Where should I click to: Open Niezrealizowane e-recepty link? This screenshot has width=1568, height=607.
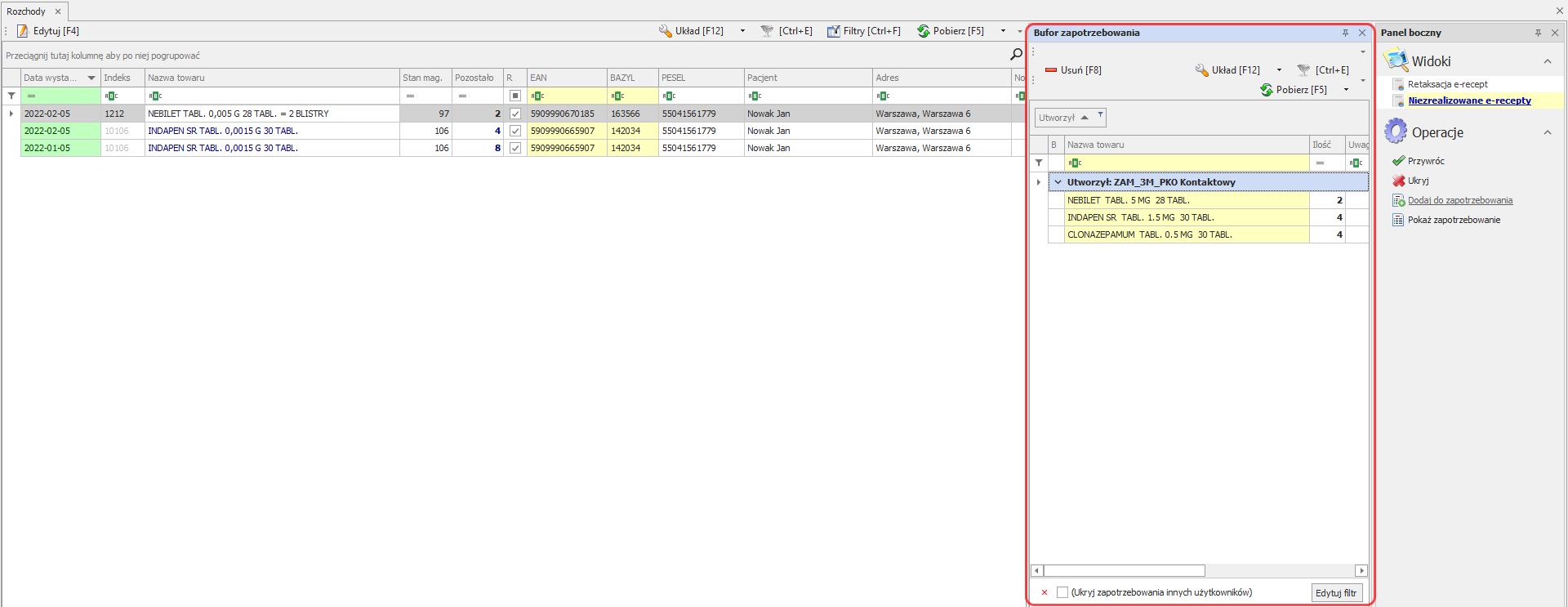point(1469,100)
